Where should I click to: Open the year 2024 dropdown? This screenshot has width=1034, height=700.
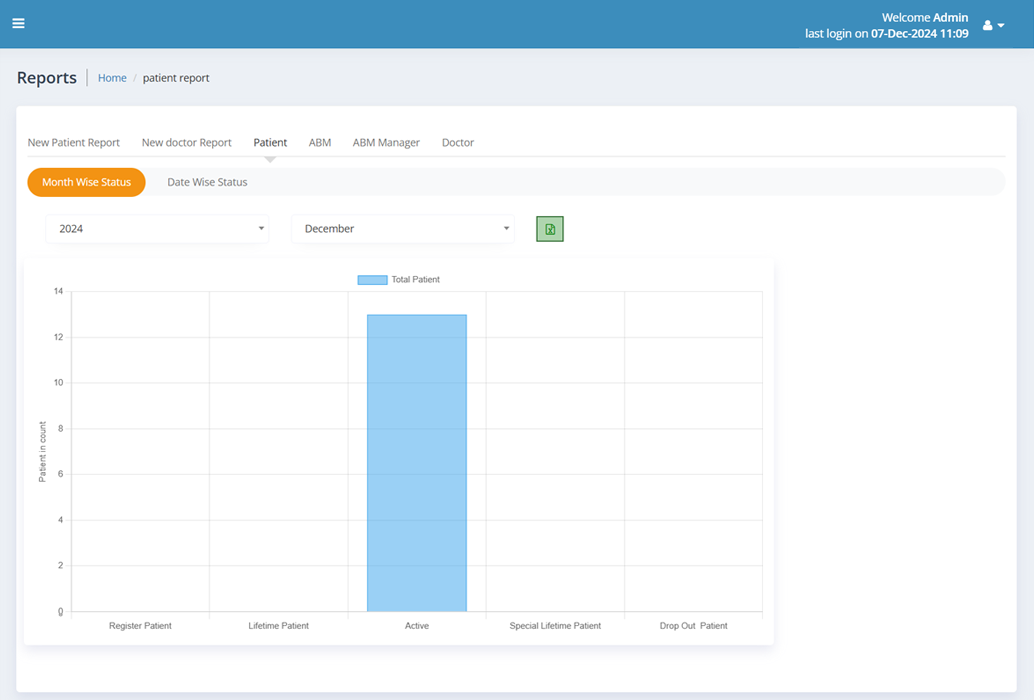click(x=157, y=229)
